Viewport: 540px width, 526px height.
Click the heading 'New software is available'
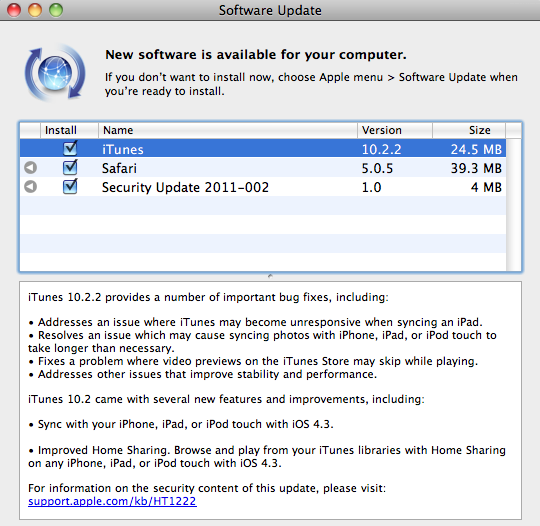coord(256,54)
